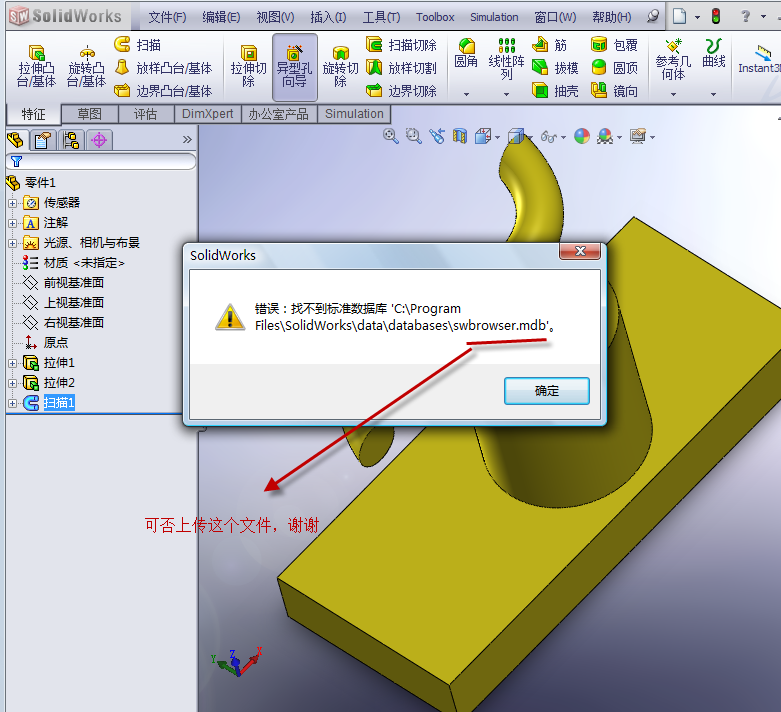Viewport: 781px width, 712px height.
Task: Switch to the DimXpert tab
Action: 208,114
